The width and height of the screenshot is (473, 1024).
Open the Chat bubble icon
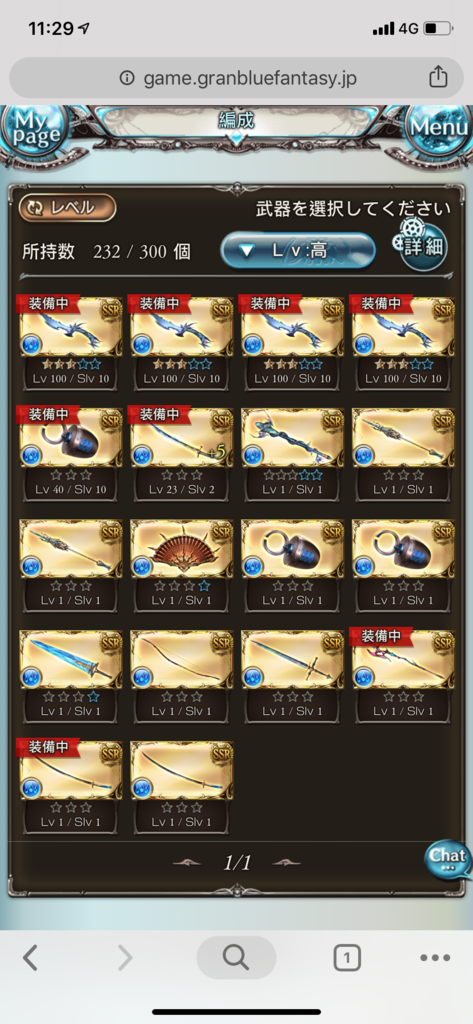(448, 861)
